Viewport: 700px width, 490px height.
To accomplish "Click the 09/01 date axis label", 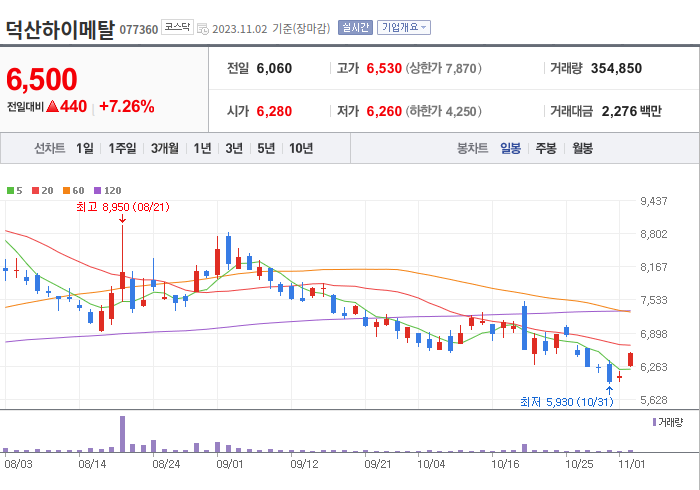I will coord(230,464).
